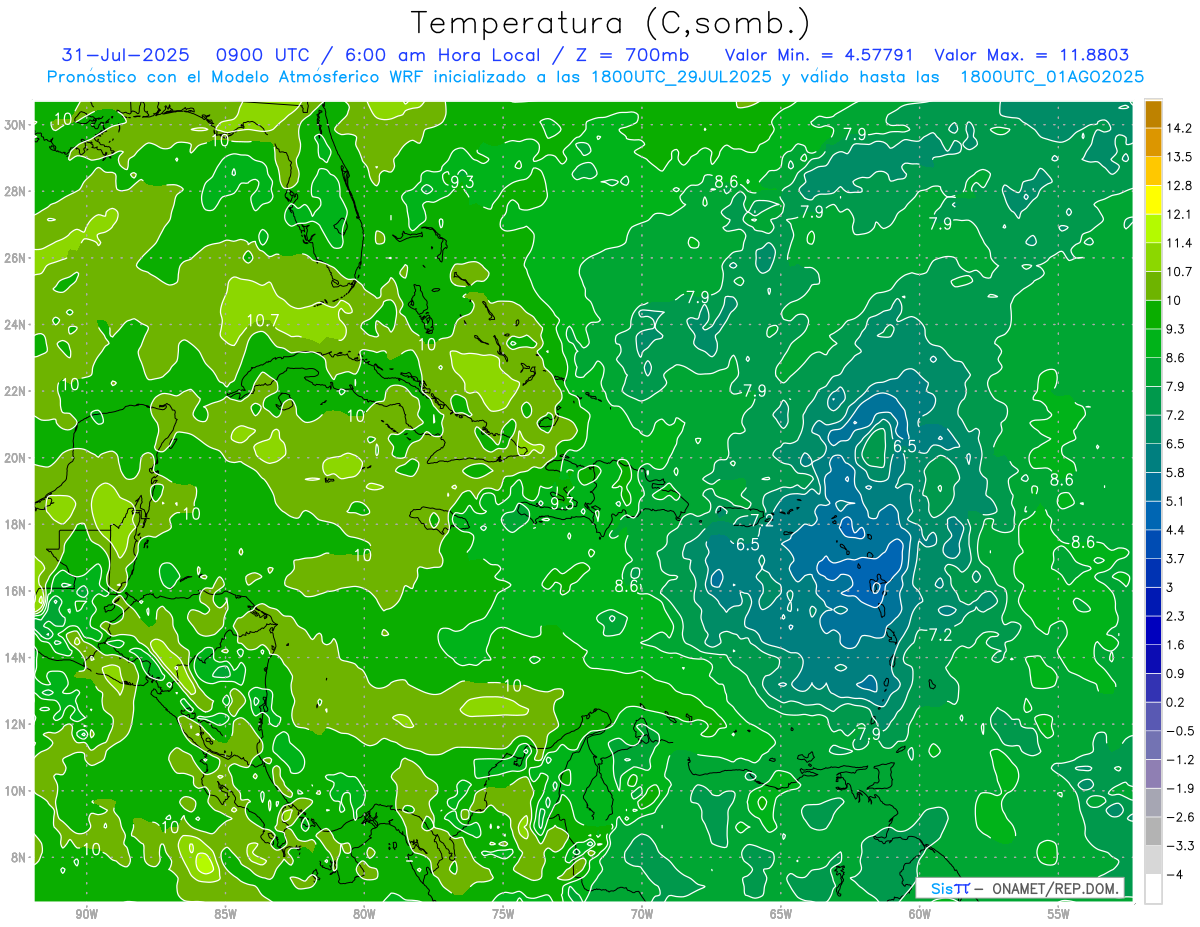Click the valid-until time '1800UTC_01AGO2025'
The height and width of the screenshot is (927, 1200).
point(1053,77)
